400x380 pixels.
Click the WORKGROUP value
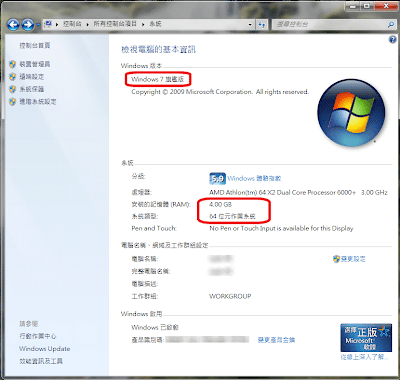click(230, 296)
